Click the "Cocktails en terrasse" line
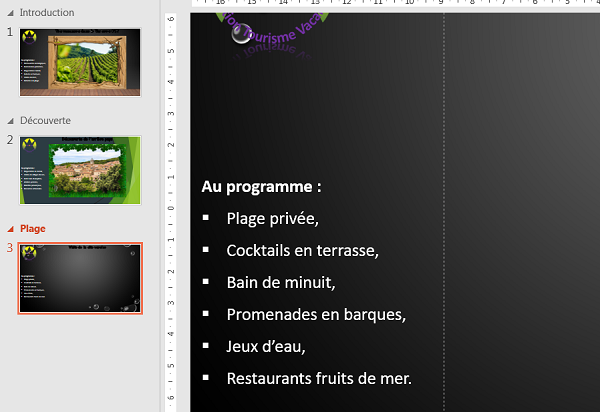Viewport: 600px width, 412px height. coord(302,250)
